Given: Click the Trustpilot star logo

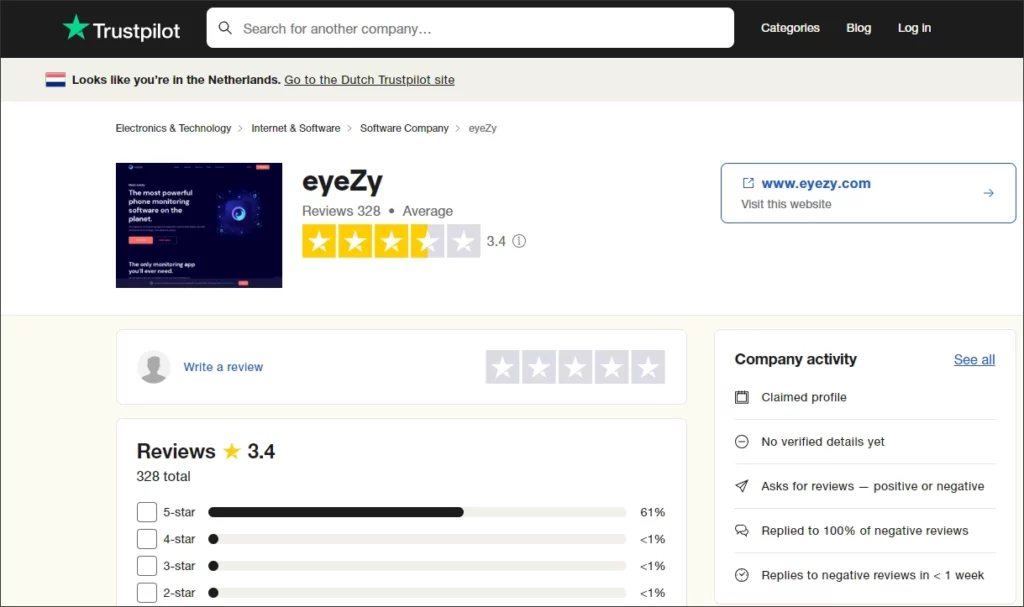Looking at the screenshot, I should point(76,28).
